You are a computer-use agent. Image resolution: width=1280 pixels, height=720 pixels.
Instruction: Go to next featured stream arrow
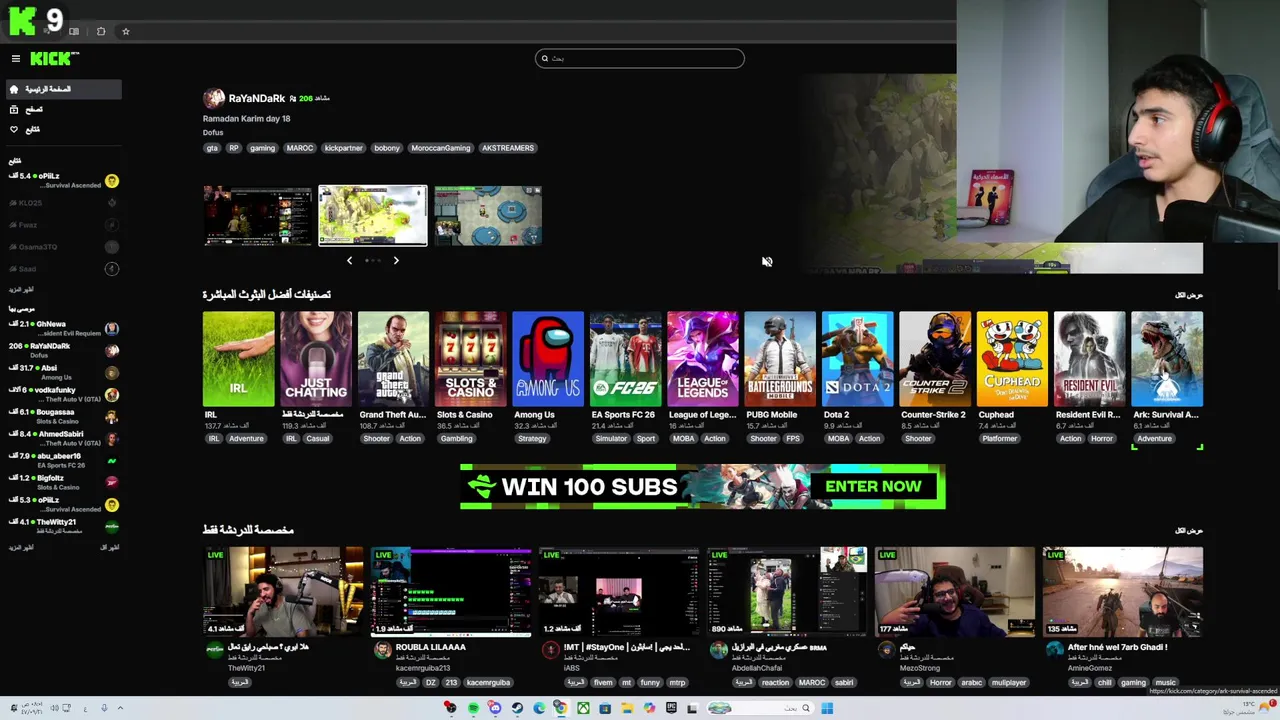(396, 260)
